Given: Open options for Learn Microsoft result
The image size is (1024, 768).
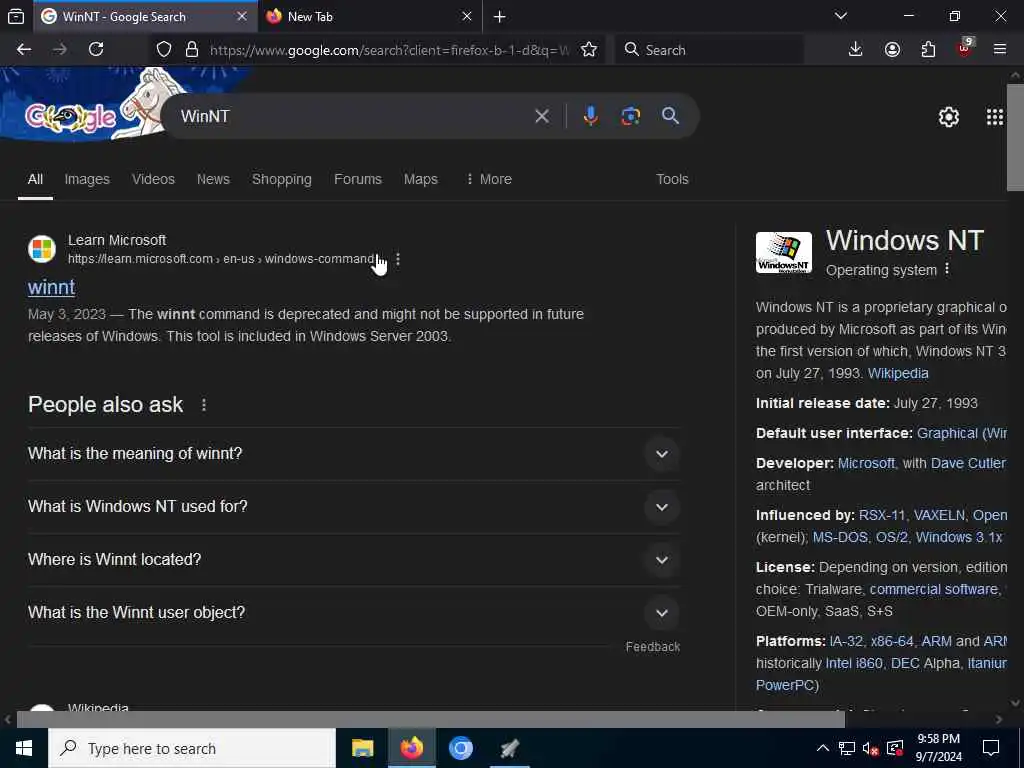Looking at the screenshot, I should click(x=398, y=259).
